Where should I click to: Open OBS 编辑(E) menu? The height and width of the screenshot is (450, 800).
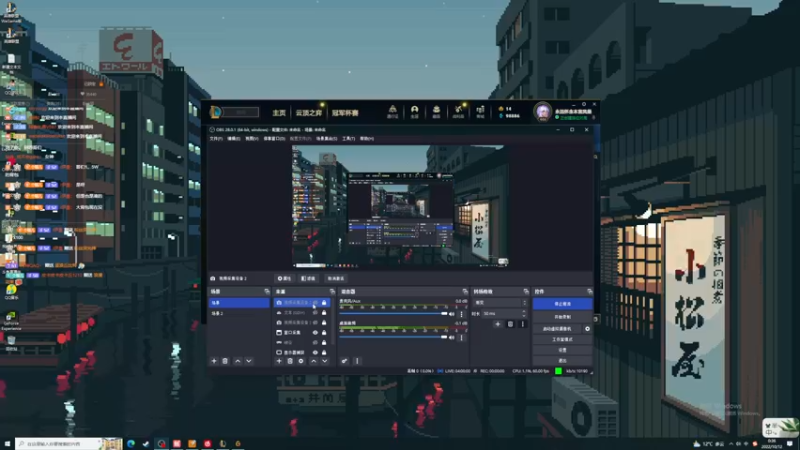pos(234,139)
